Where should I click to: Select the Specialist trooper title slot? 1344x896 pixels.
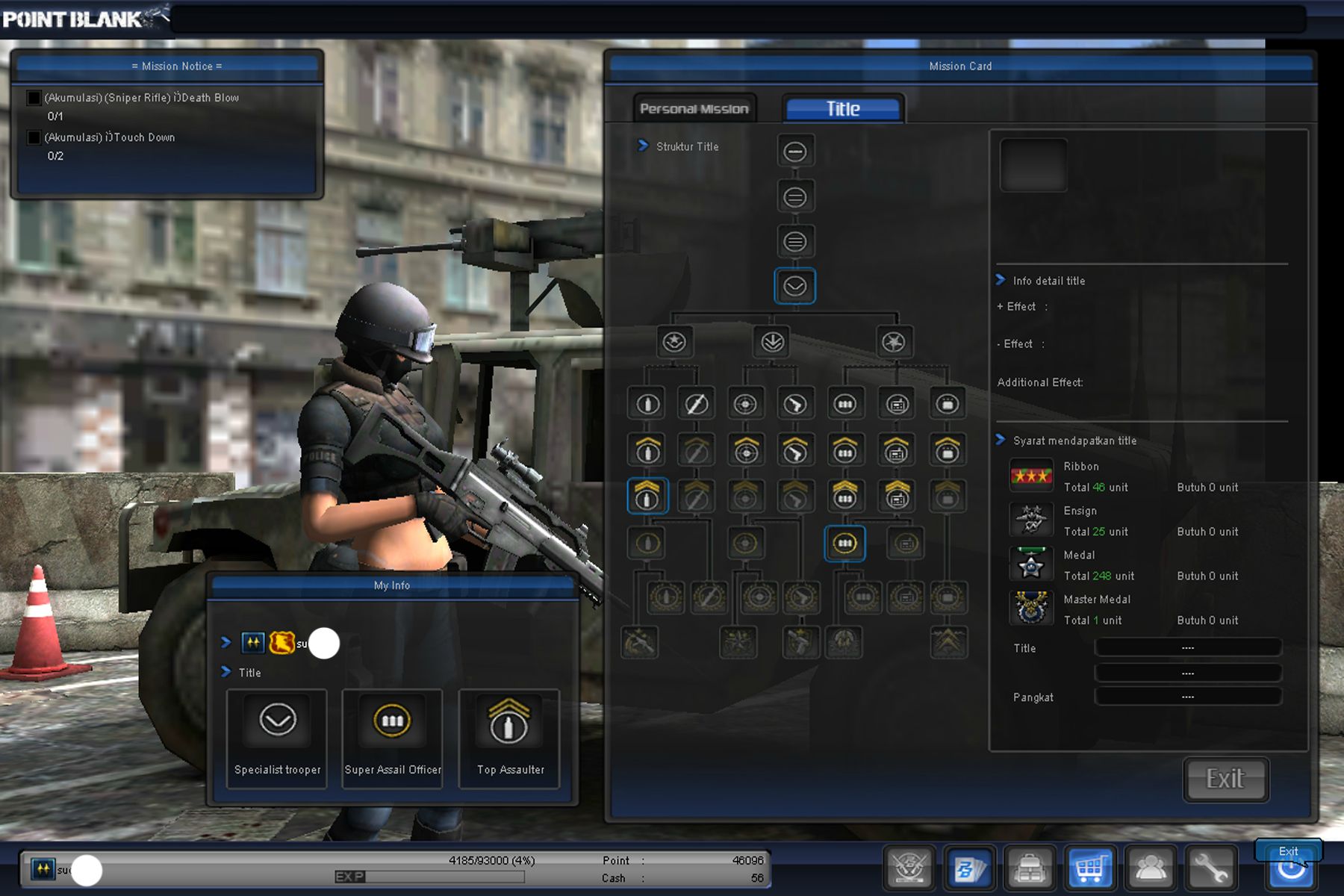tap(277, 738)
